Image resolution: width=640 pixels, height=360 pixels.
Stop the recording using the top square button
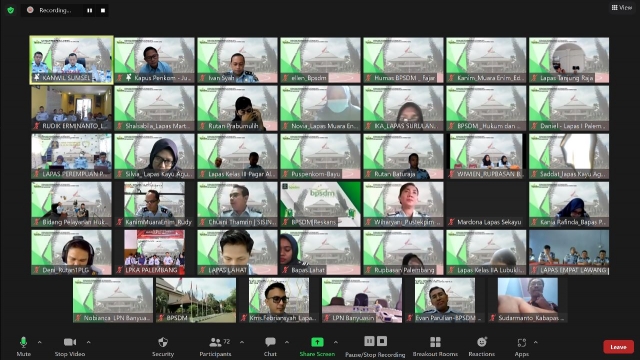[x=103, y=11]
